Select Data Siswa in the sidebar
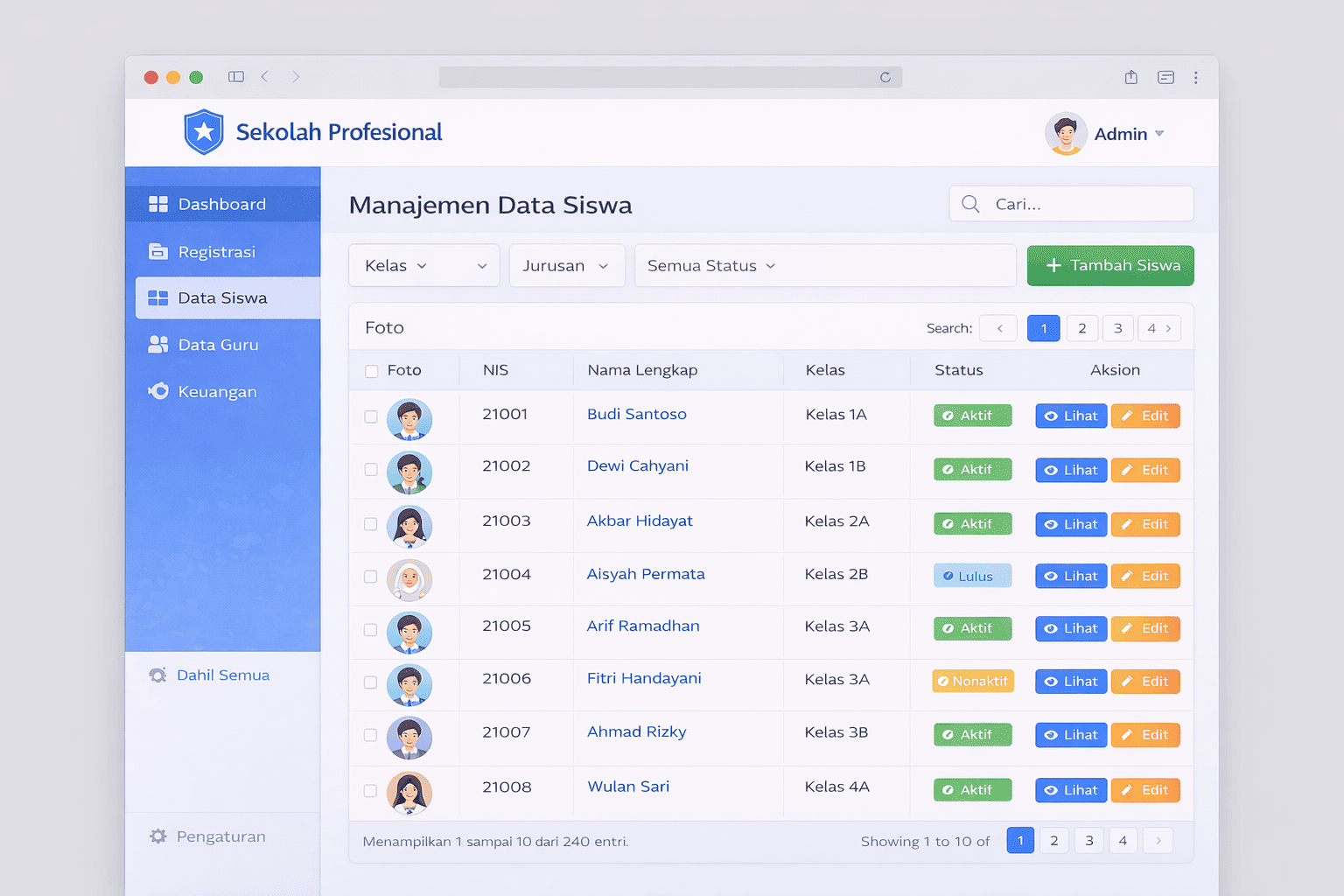 [222, 298]
